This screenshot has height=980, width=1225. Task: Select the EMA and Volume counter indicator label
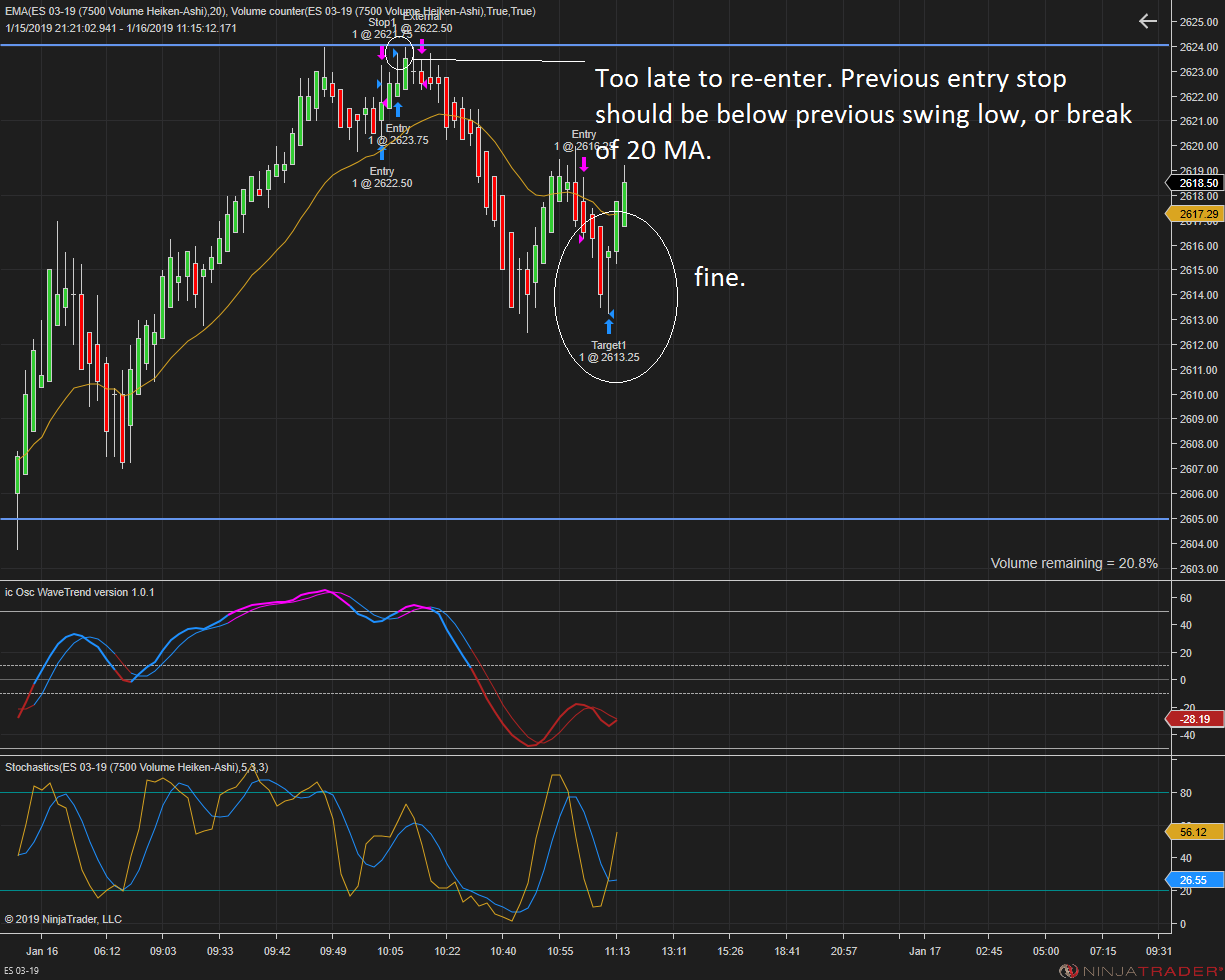click(271, 11)
